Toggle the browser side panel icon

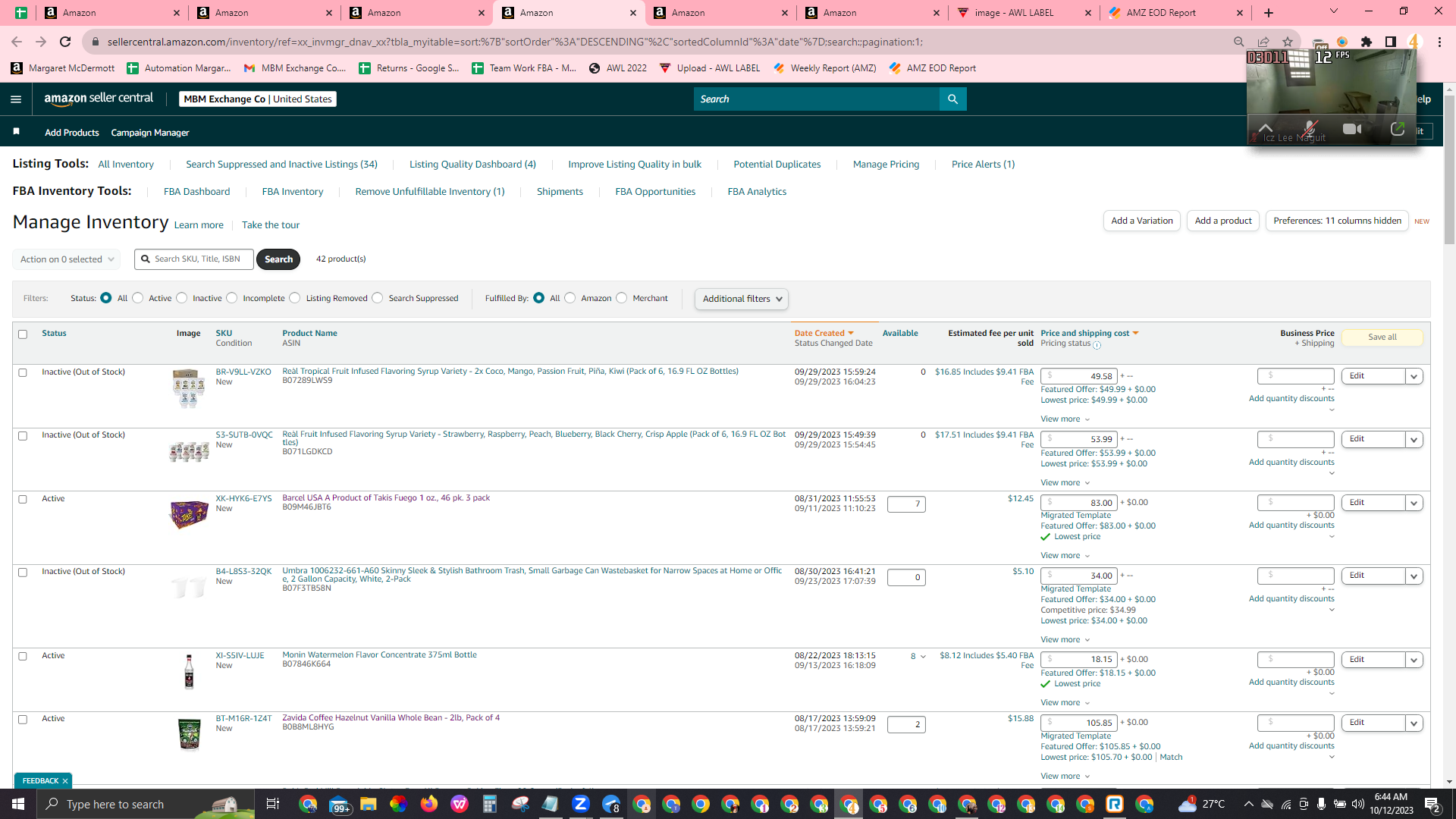pyautogui.click(x=1391, y=42)
